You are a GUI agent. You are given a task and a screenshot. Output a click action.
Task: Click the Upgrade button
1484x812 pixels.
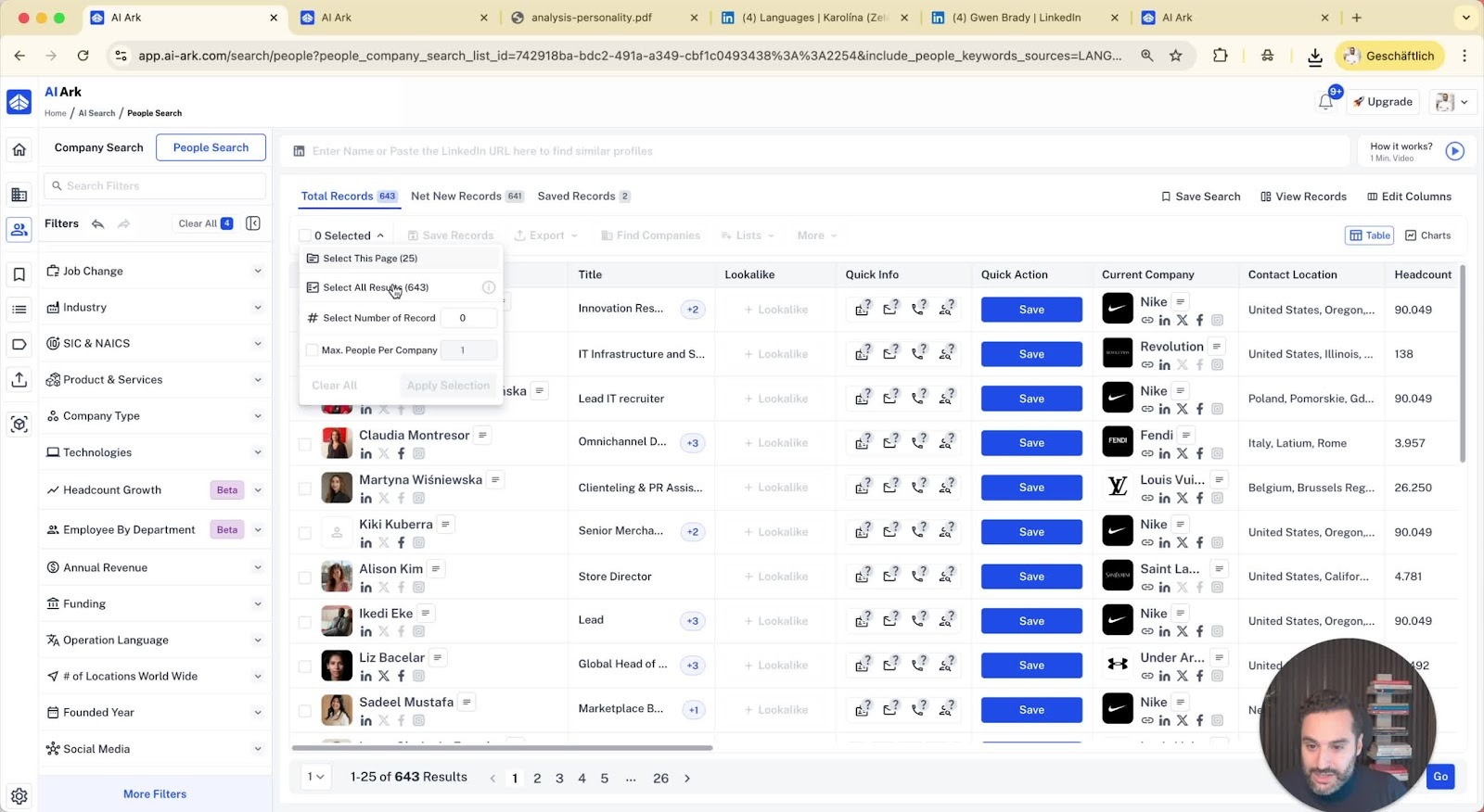[x=1382, y=102]
